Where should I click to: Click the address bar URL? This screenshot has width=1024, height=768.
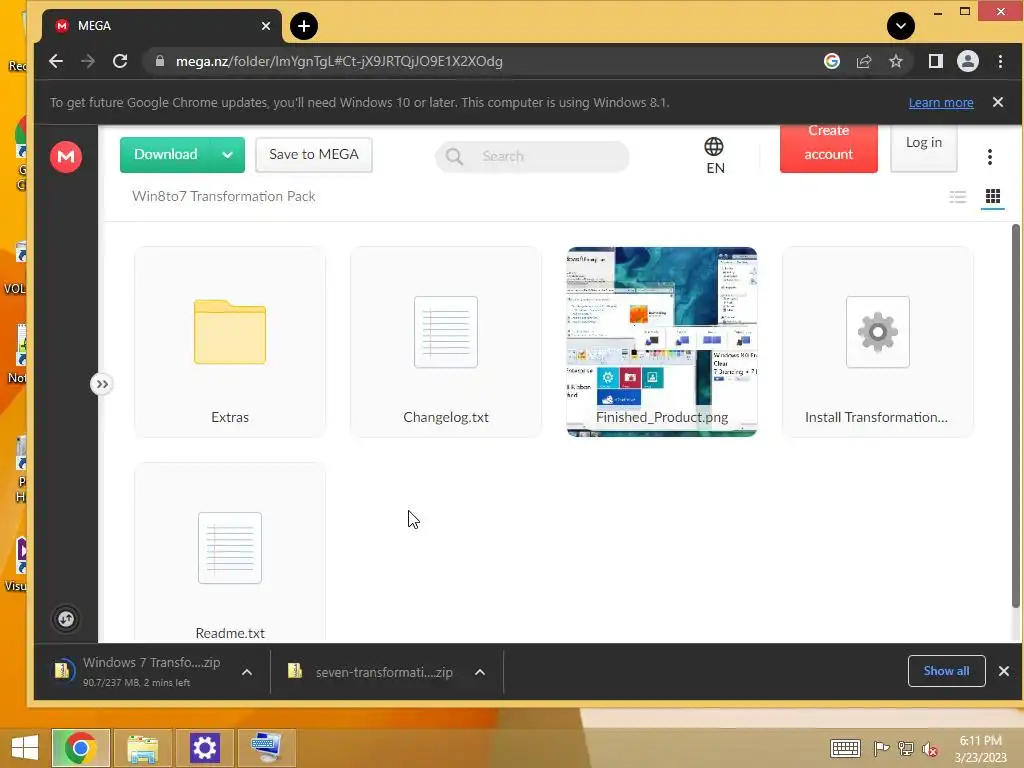click(339, 61)
